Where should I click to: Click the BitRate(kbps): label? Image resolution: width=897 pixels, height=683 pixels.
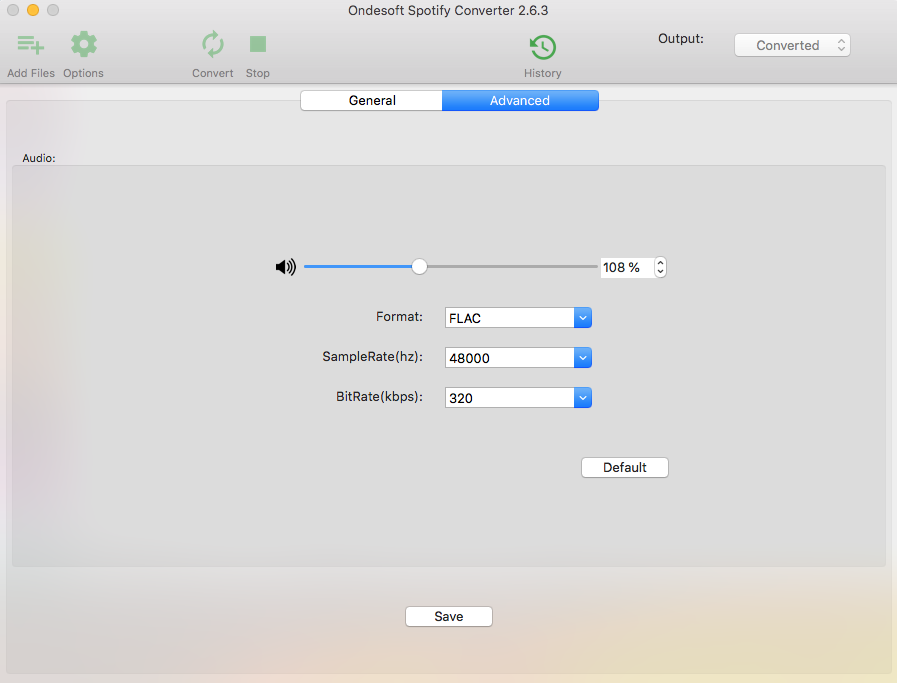(379, 397)
